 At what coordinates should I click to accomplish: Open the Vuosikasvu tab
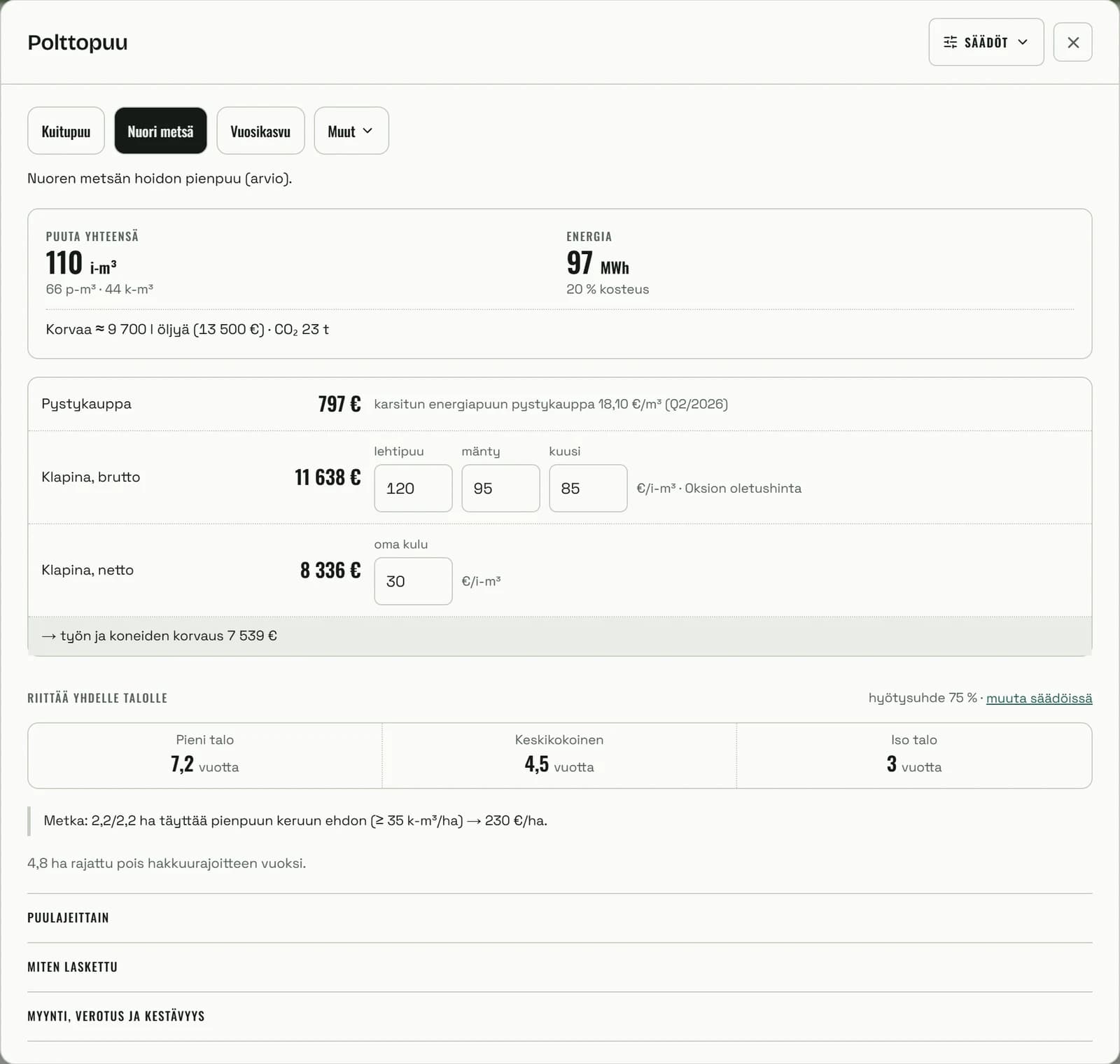tap(260, 131)
